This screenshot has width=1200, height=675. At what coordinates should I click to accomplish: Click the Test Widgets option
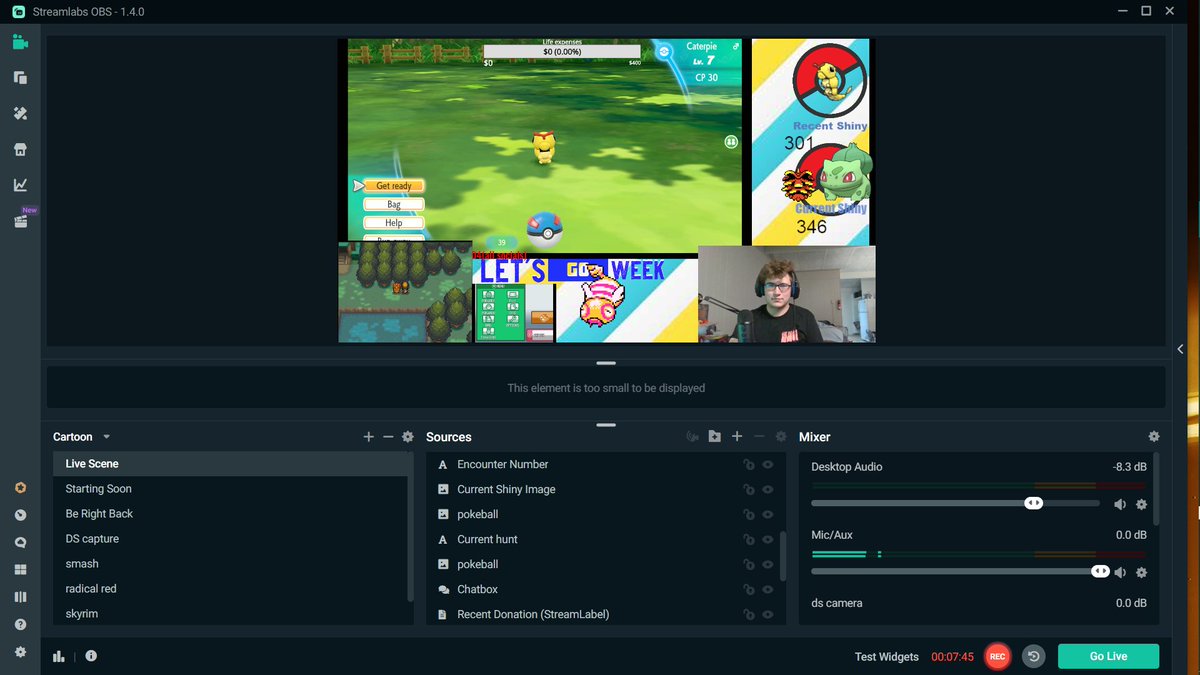tap(886, 657)
